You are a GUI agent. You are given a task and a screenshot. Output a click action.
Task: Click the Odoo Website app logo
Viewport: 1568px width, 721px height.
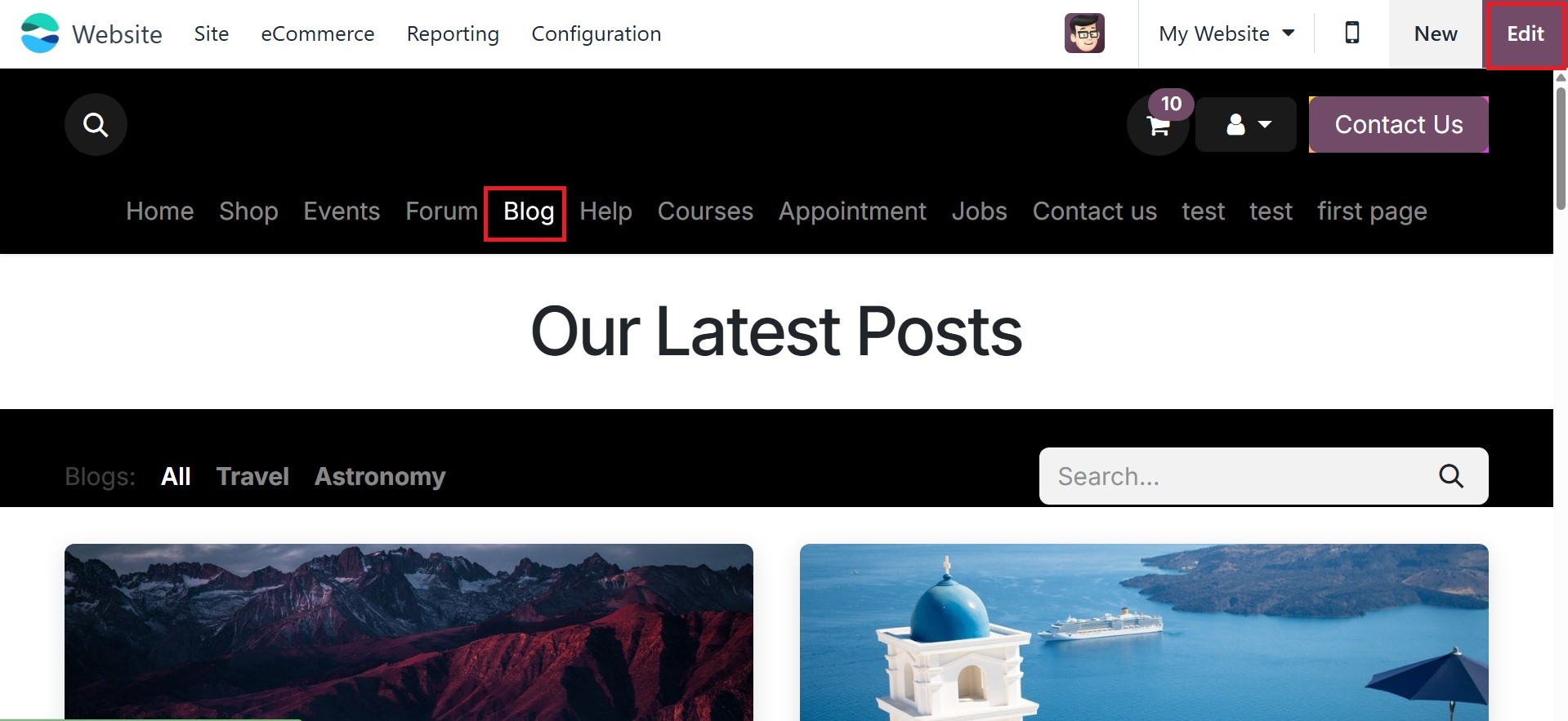point(40,33)
